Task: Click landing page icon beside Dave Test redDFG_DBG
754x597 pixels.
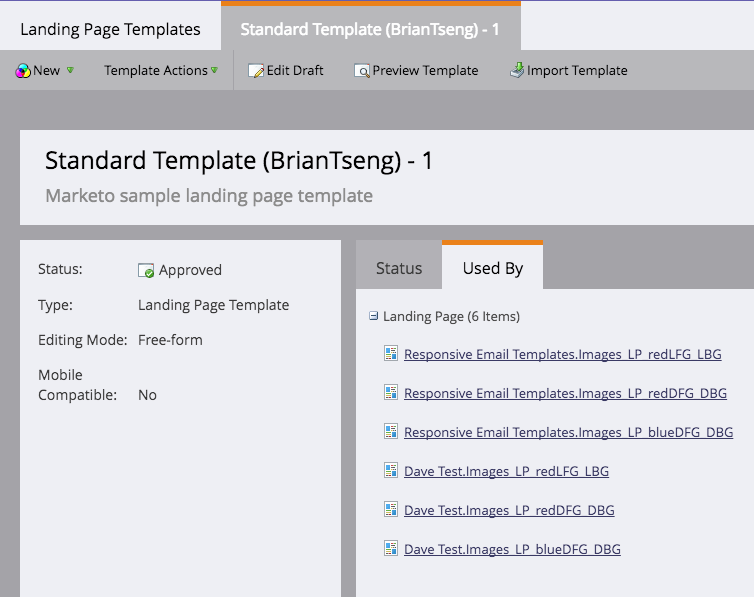Action: pos(390,509)
